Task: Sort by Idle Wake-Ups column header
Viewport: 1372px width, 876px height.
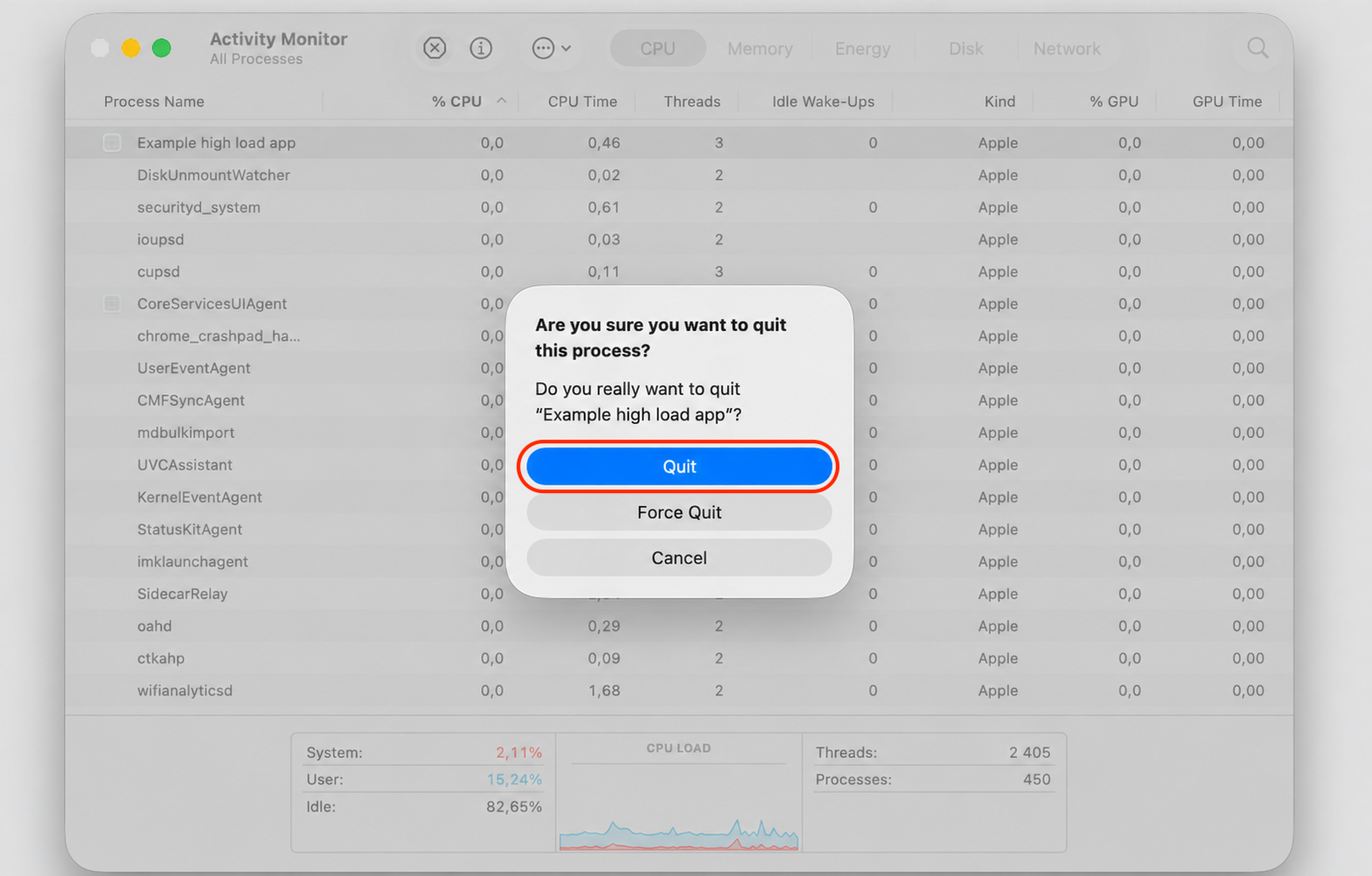Action: (823, 101)
